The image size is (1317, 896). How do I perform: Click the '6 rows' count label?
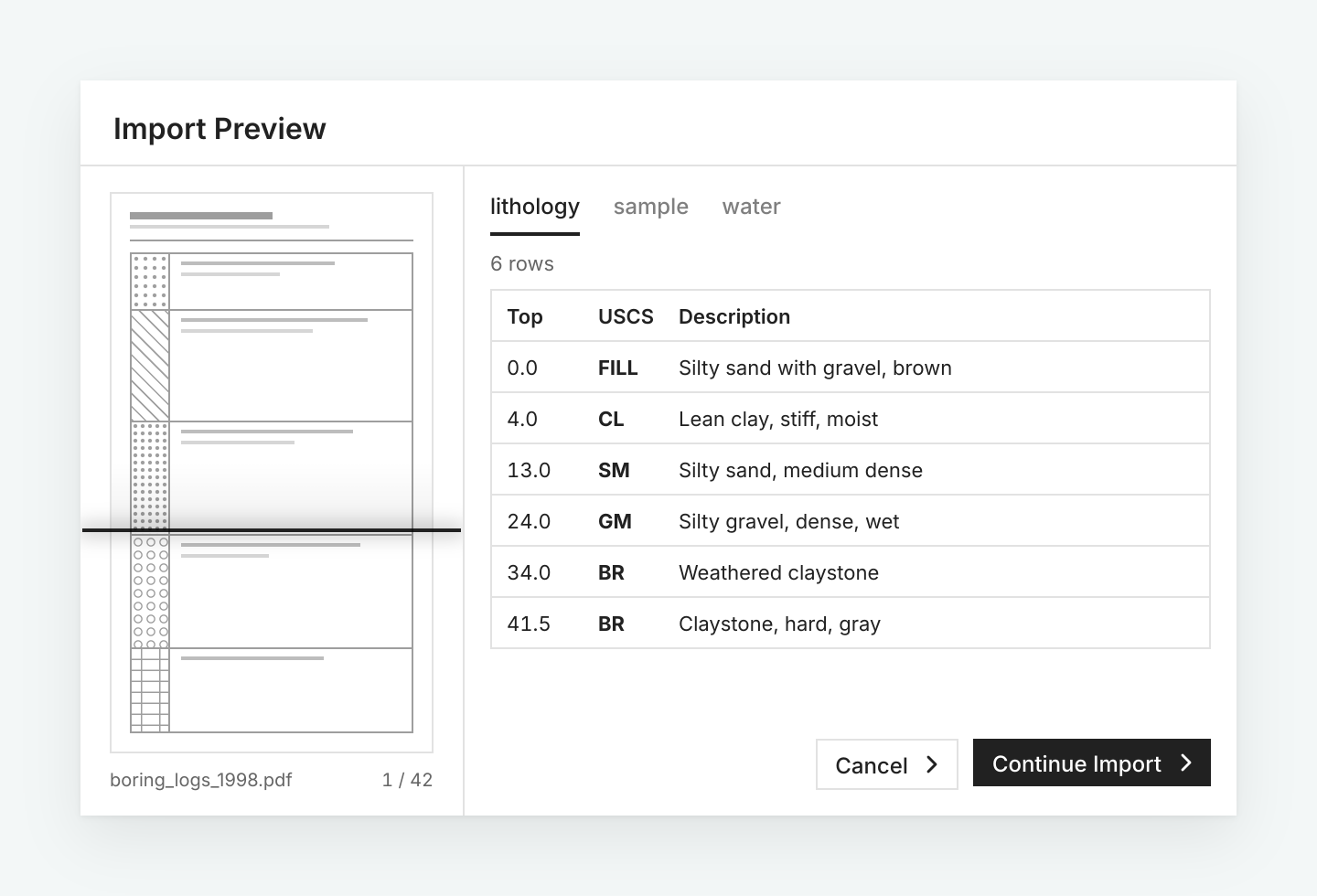click(522, 263)
